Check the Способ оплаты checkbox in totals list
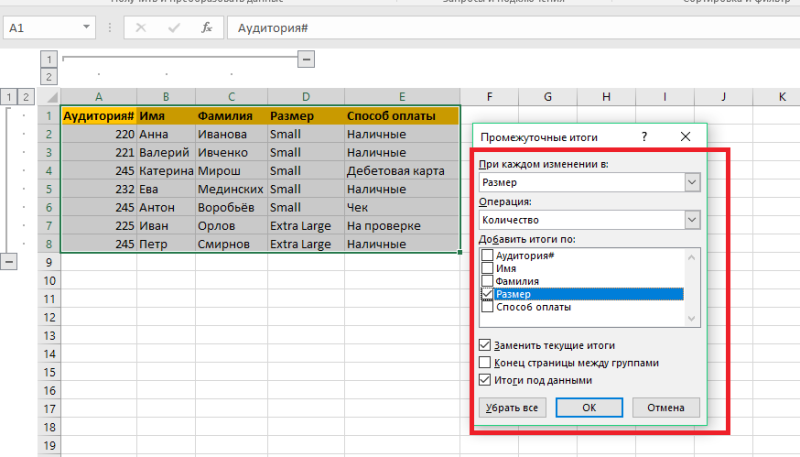 (x=487, y=307)
